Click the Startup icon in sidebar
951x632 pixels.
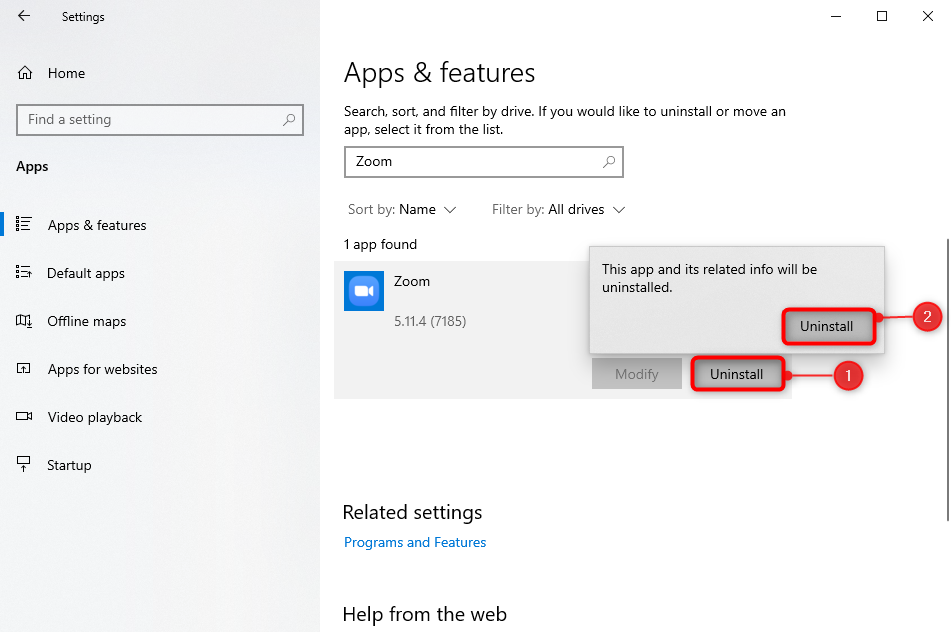[x=25, y=465]
